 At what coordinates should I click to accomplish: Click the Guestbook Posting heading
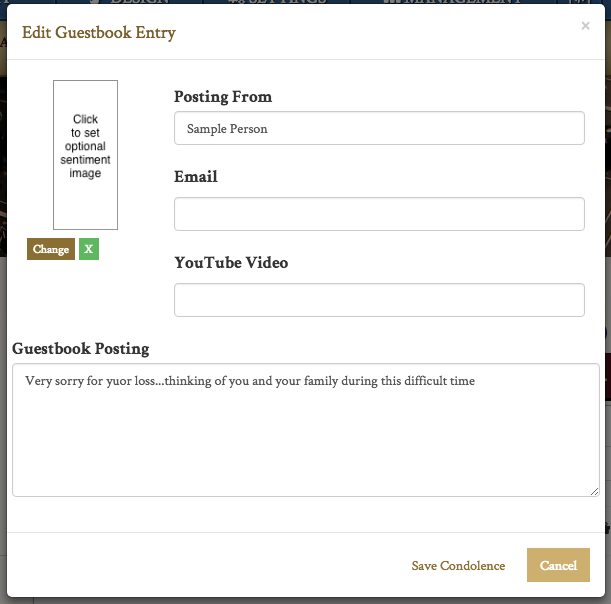[x=81, y=349]
